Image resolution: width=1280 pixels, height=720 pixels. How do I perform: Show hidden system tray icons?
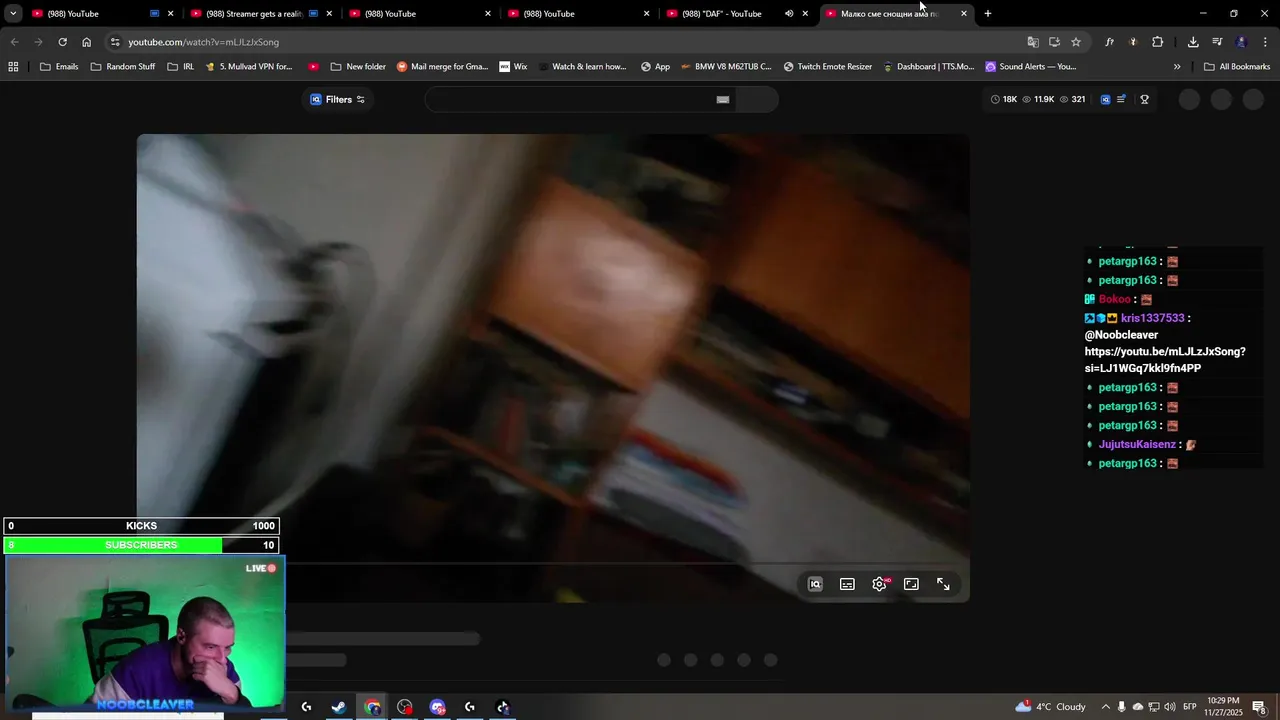pos(1105,707)
